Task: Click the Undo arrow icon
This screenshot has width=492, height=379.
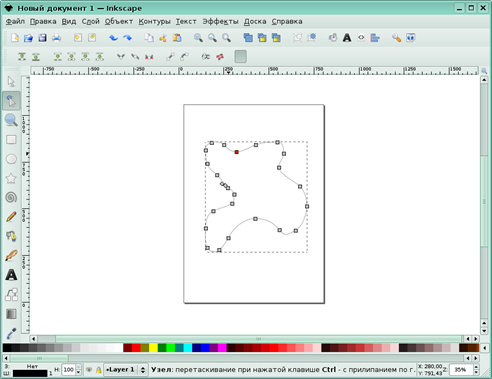Action: [113, 38]
